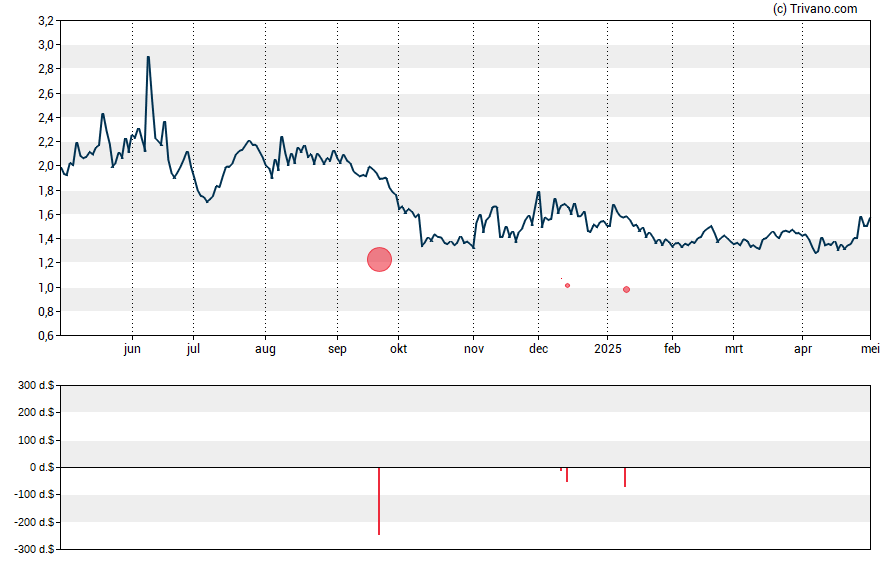The width and height of the screenshot is (888, 565).
Task: Click the 'apr' x-axis label
Action: pyautogui.click(x=803, y=349)
